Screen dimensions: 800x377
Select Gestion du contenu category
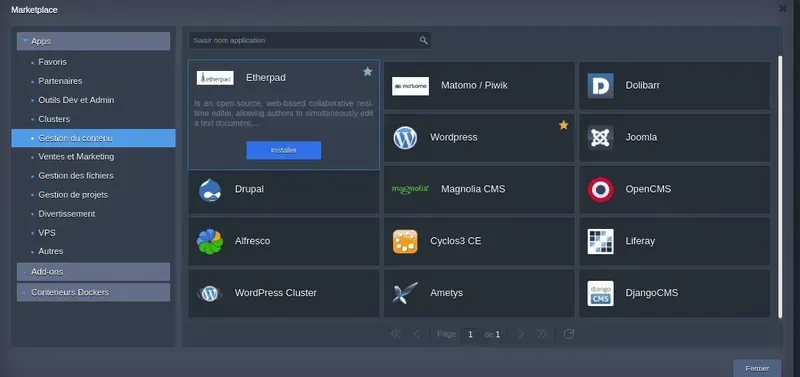pos(93,138)
